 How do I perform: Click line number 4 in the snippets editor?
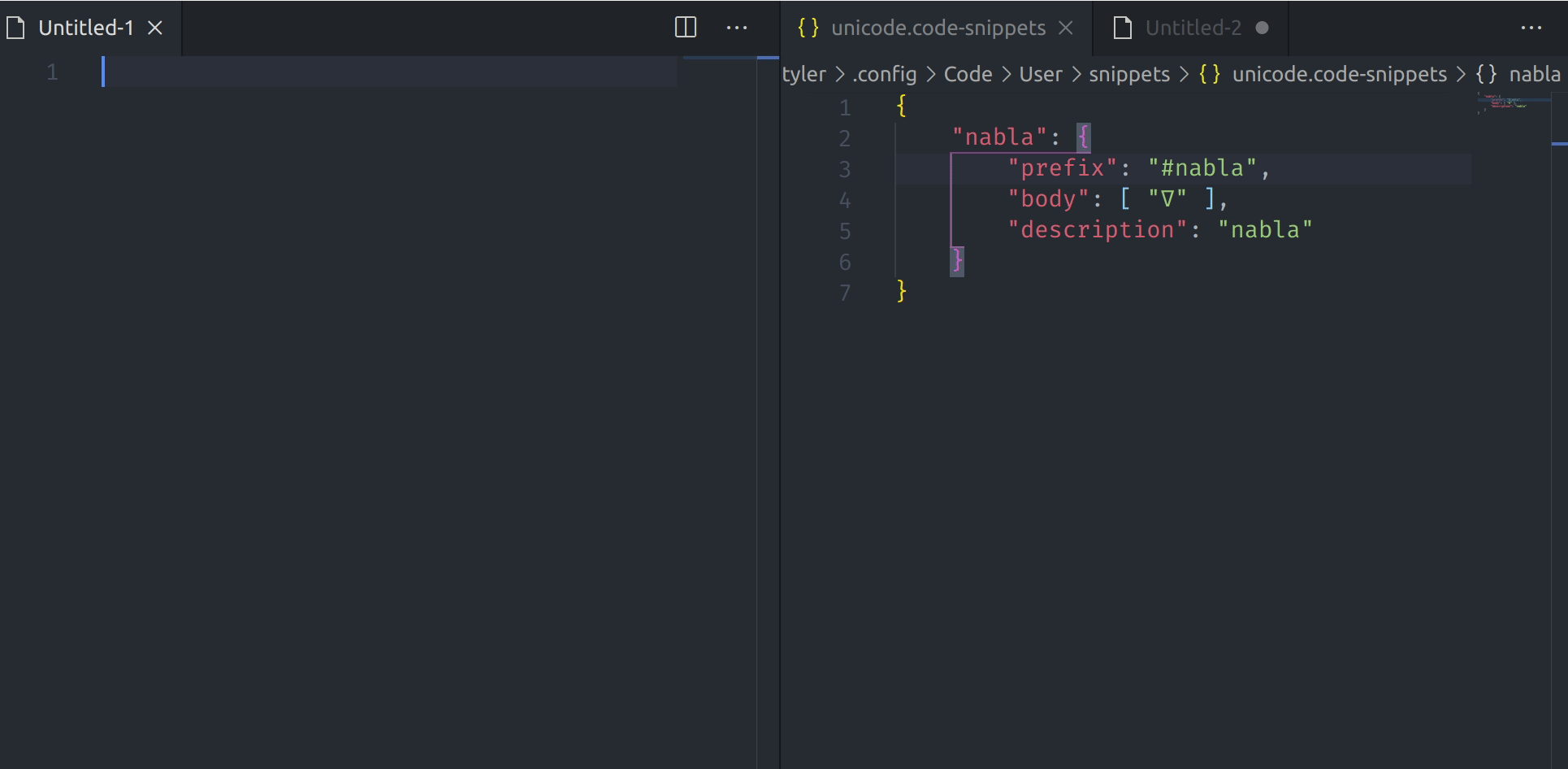845,199
